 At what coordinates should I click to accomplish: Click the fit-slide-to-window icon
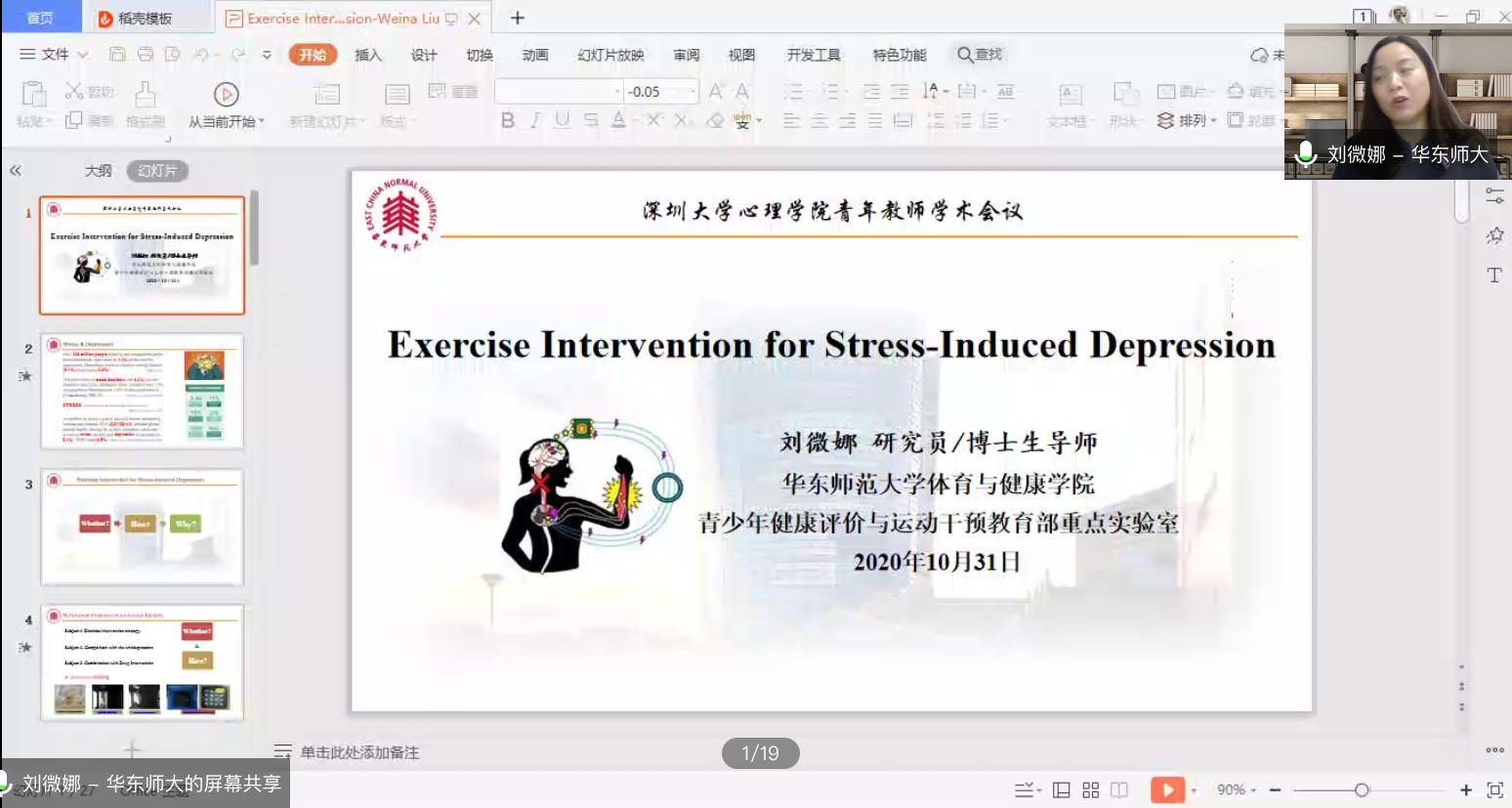pos(1494,789)
